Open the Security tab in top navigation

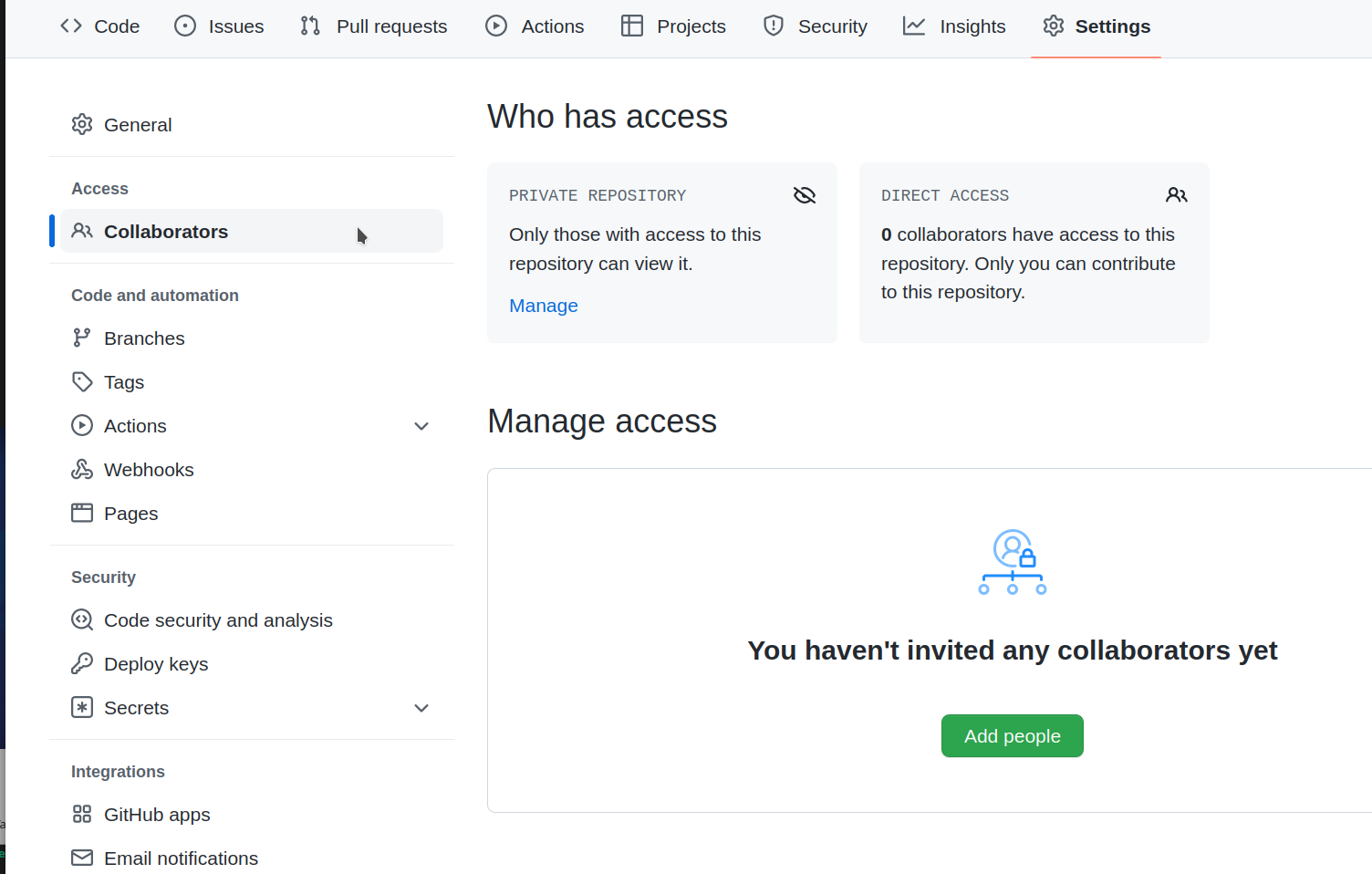(x=816, y=26)
